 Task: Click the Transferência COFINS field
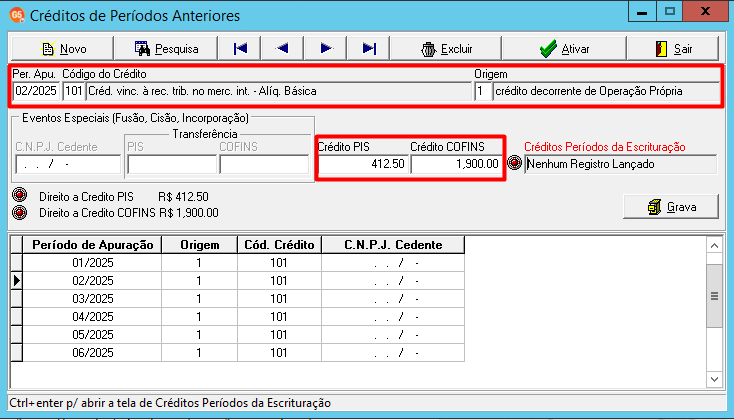[264, 164]
